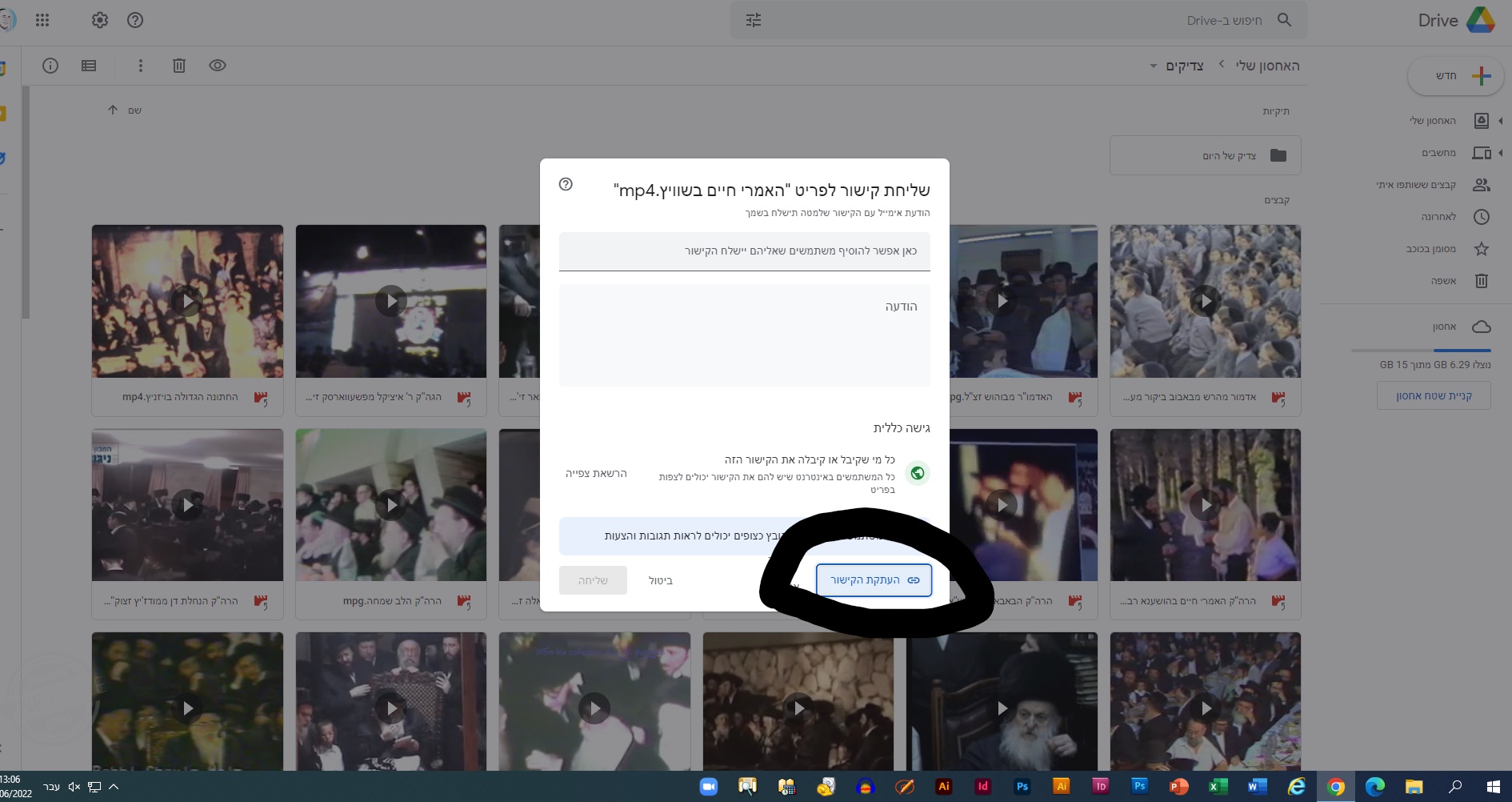Open PowerPoint from the taskbar

(x=1179, y=787)
